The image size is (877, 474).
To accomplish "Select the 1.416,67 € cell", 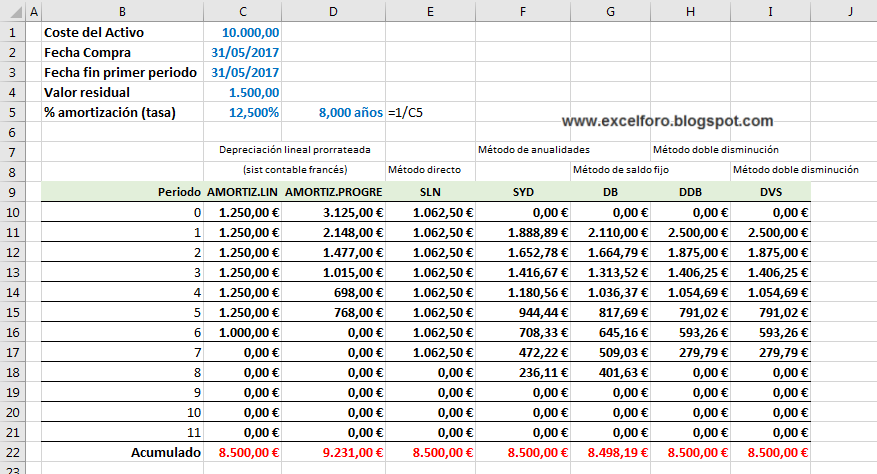I will pos(523,273).
